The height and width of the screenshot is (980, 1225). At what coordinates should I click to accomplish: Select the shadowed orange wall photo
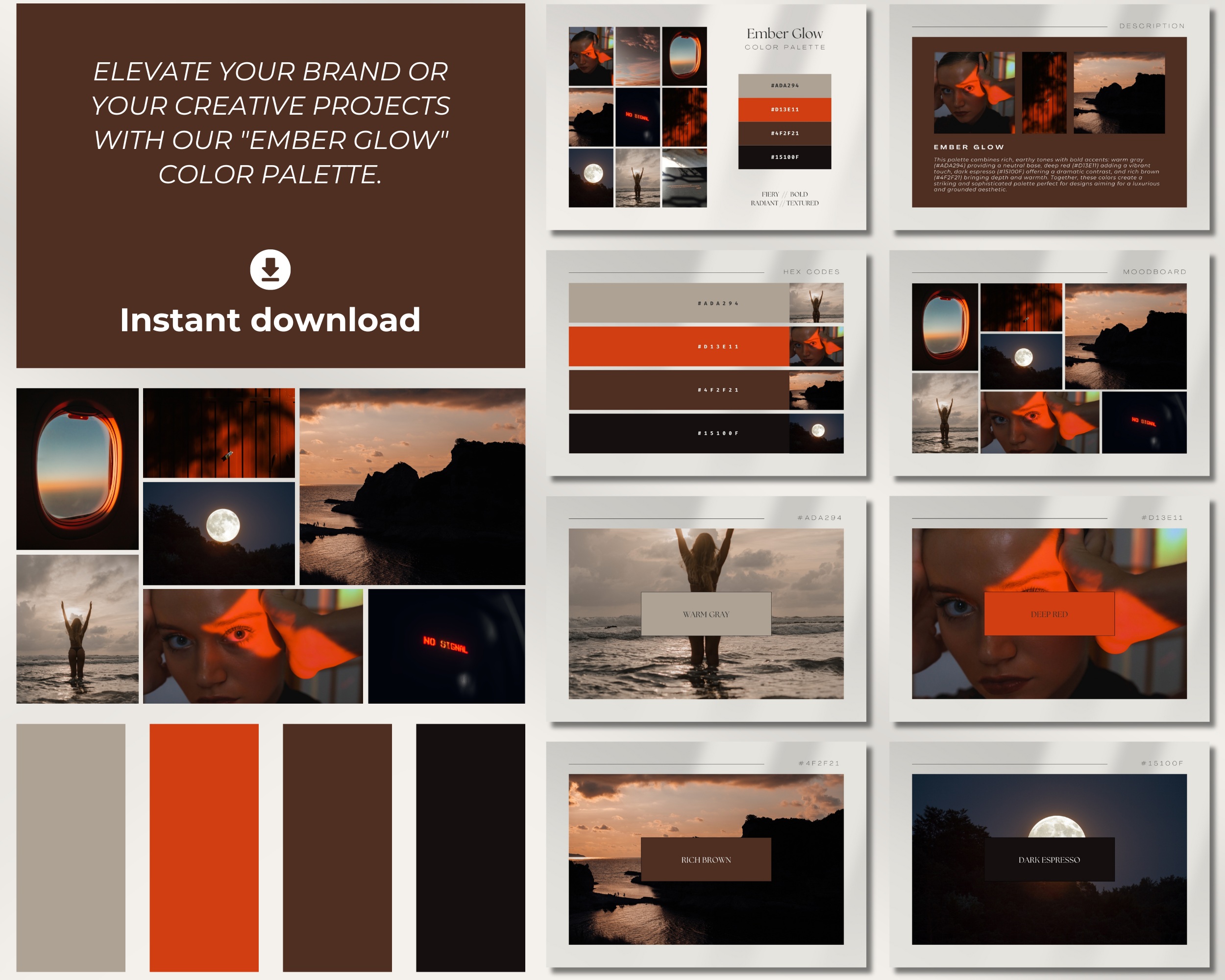(x=219, y=433)
